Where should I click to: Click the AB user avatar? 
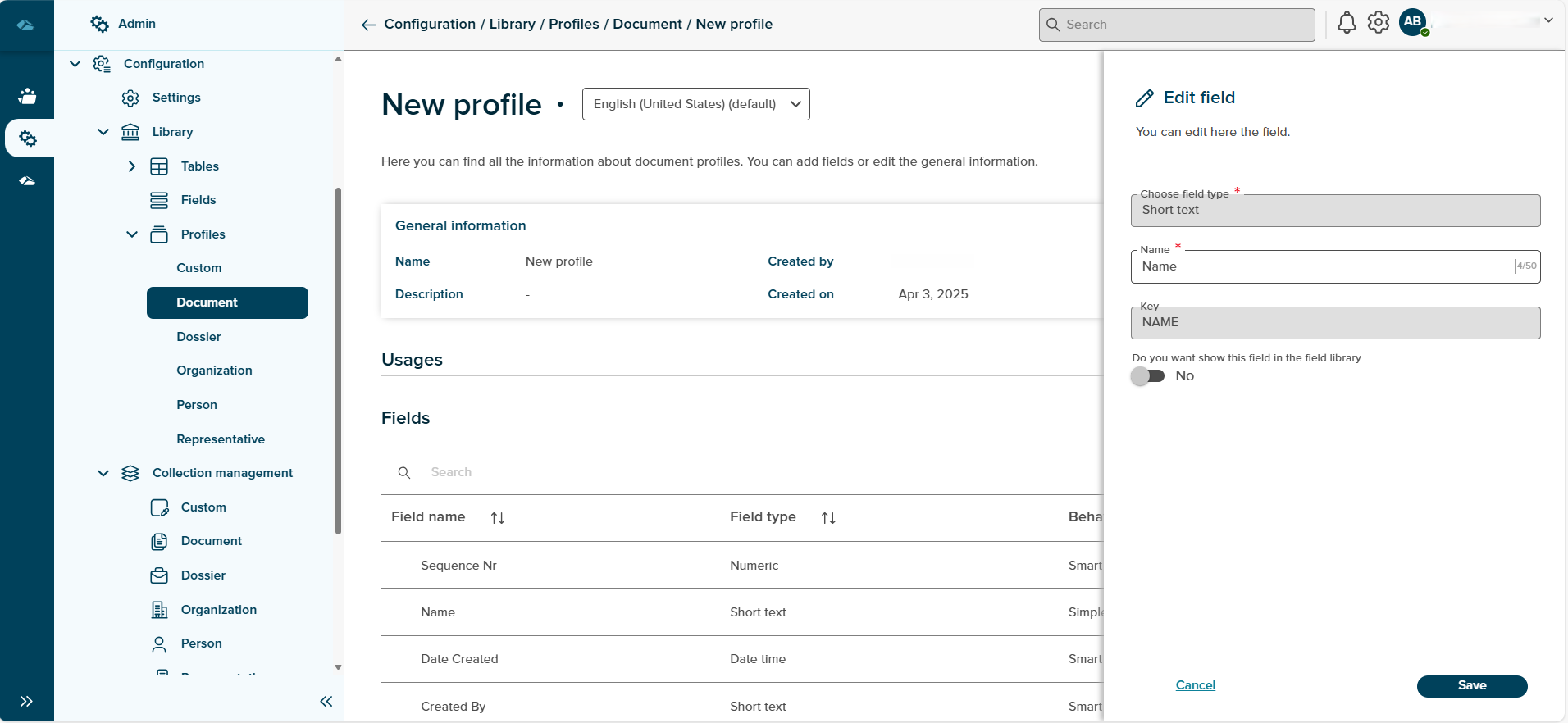click(1412, 22)
